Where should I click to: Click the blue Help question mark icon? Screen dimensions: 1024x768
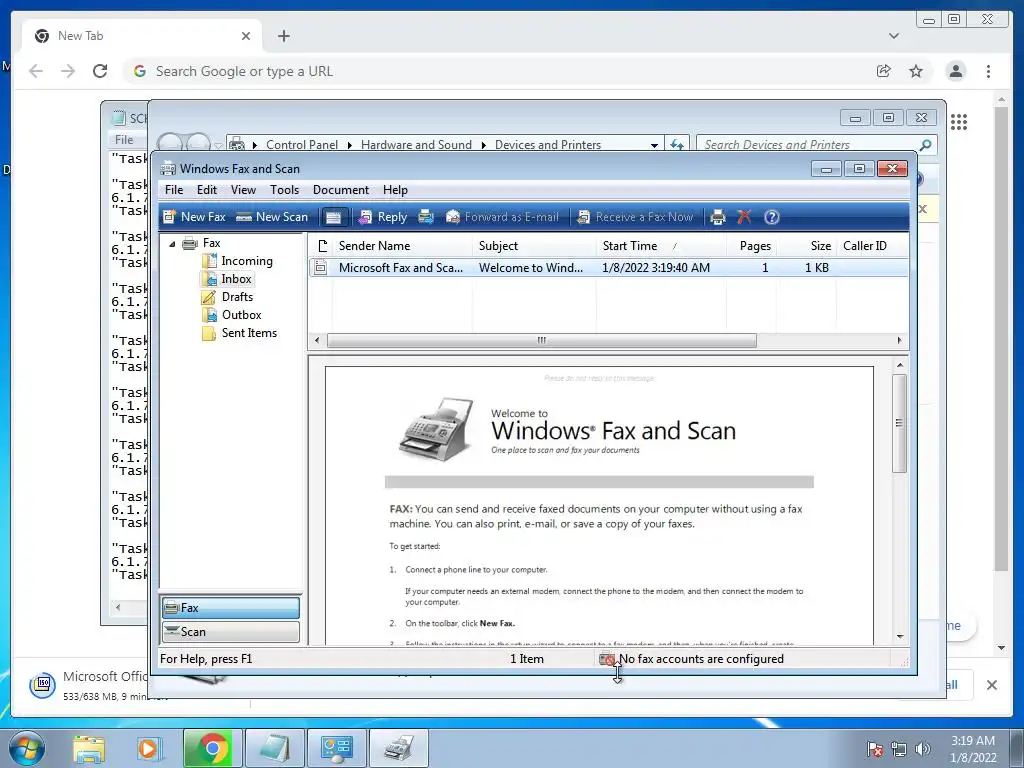pos(771,217)
